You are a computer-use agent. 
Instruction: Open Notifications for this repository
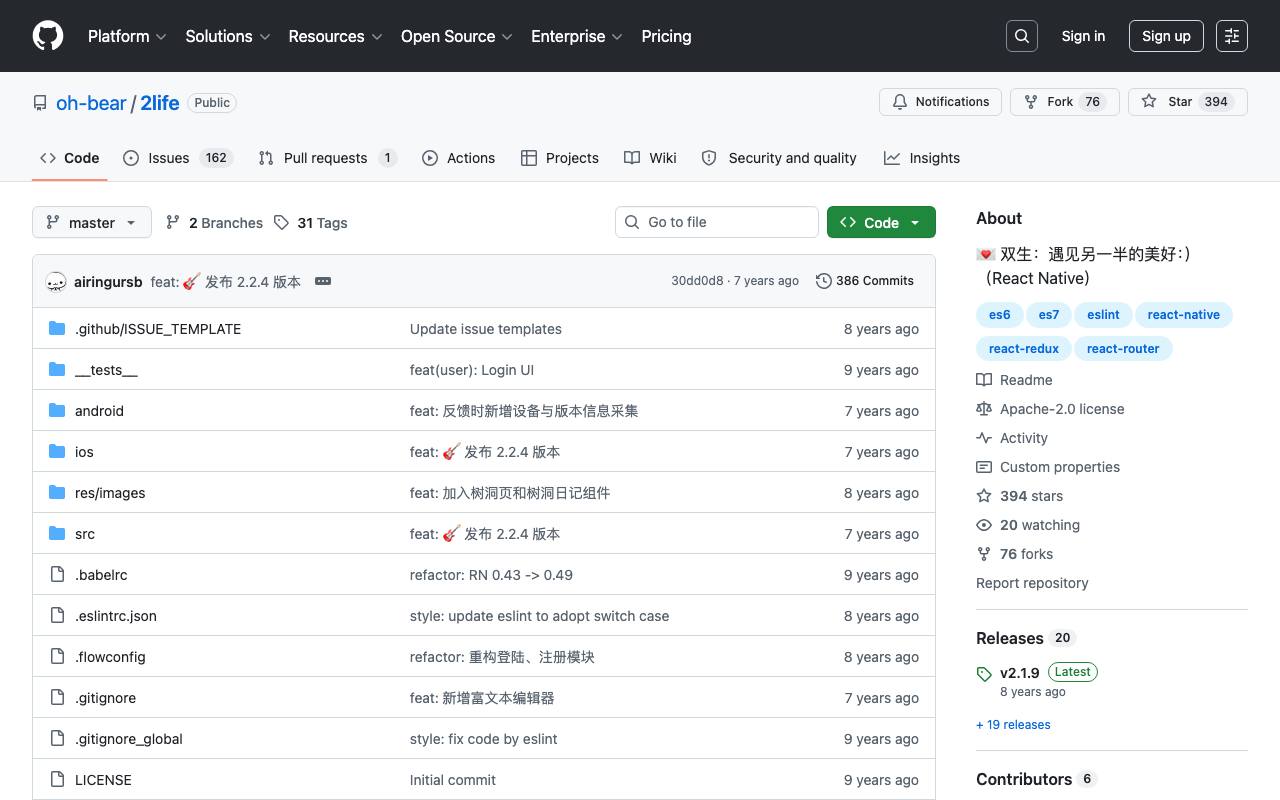pyautogui.click(x=940, y=102)
